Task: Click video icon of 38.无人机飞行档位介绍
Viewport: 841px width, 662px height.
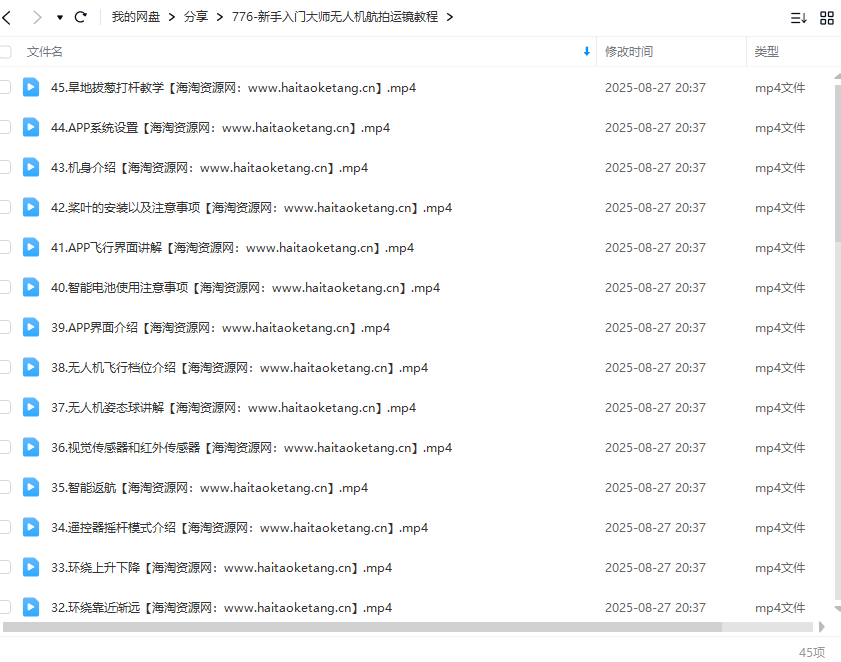Action: click(31, 367)
